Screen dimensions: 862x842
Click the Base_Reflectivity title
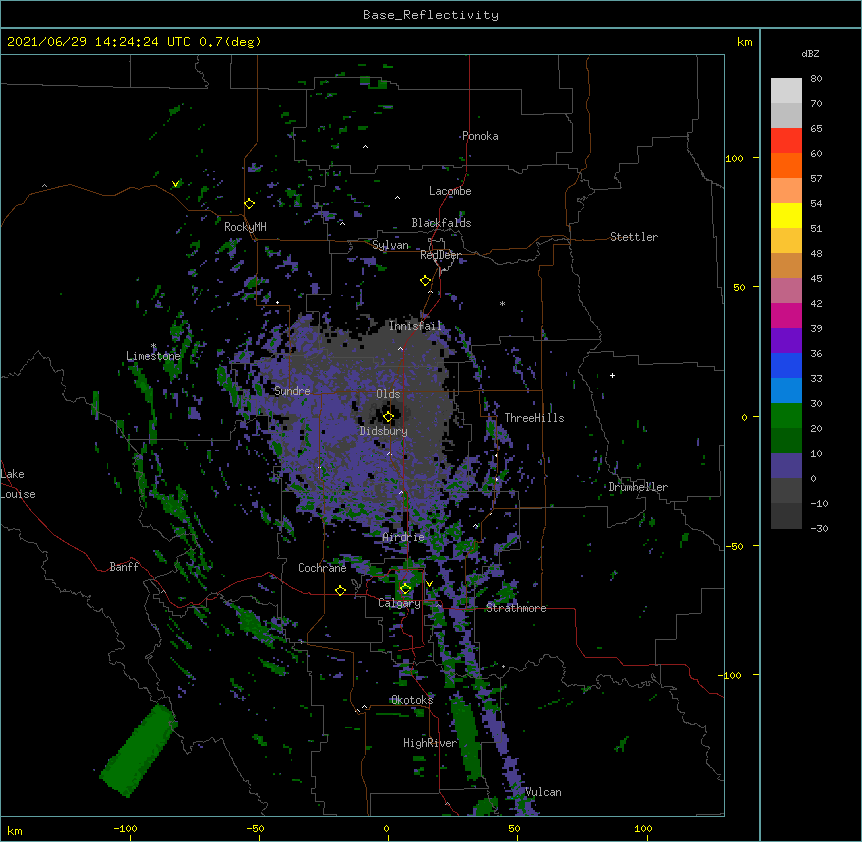point(431,15)
